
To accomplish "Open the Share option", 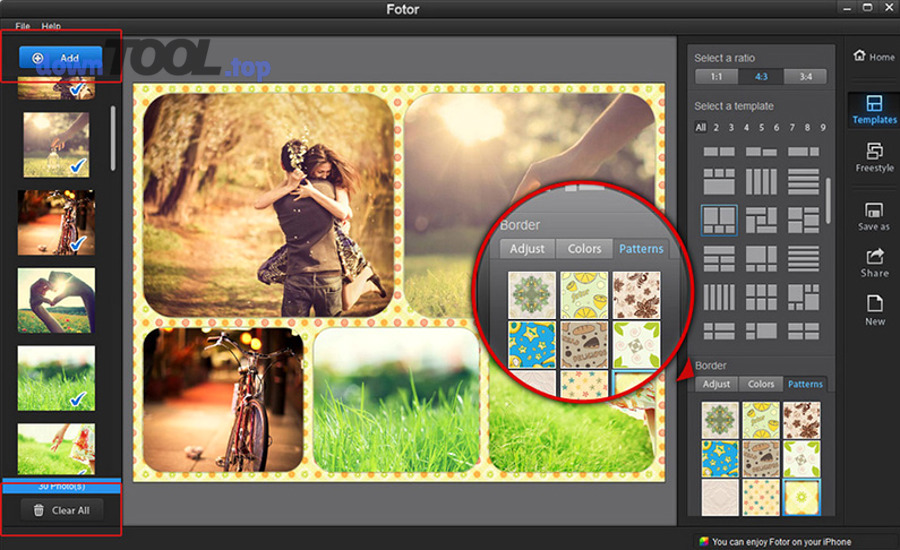I will click(x=874, y=263).
